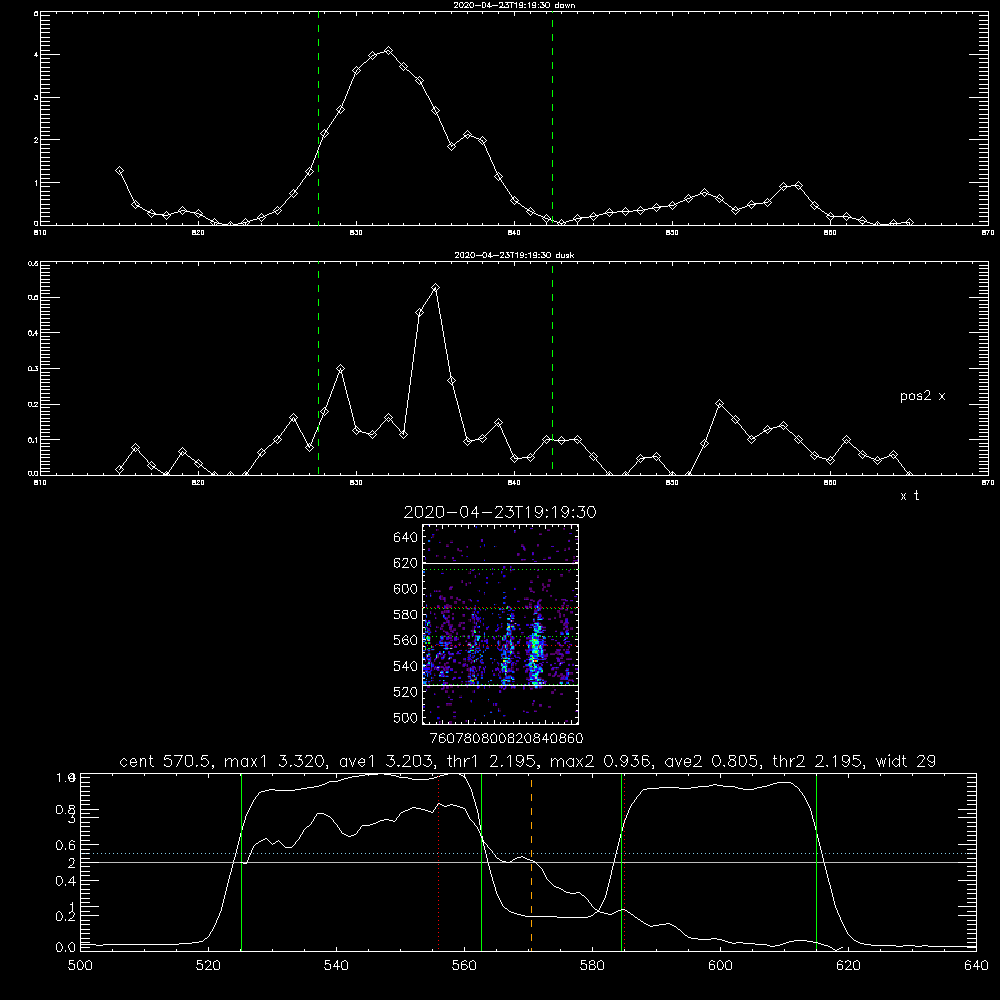1000x1000 pixels.
Task: Click the first diamond data point of the dawn curve
Action: click(x=119, y=171)
